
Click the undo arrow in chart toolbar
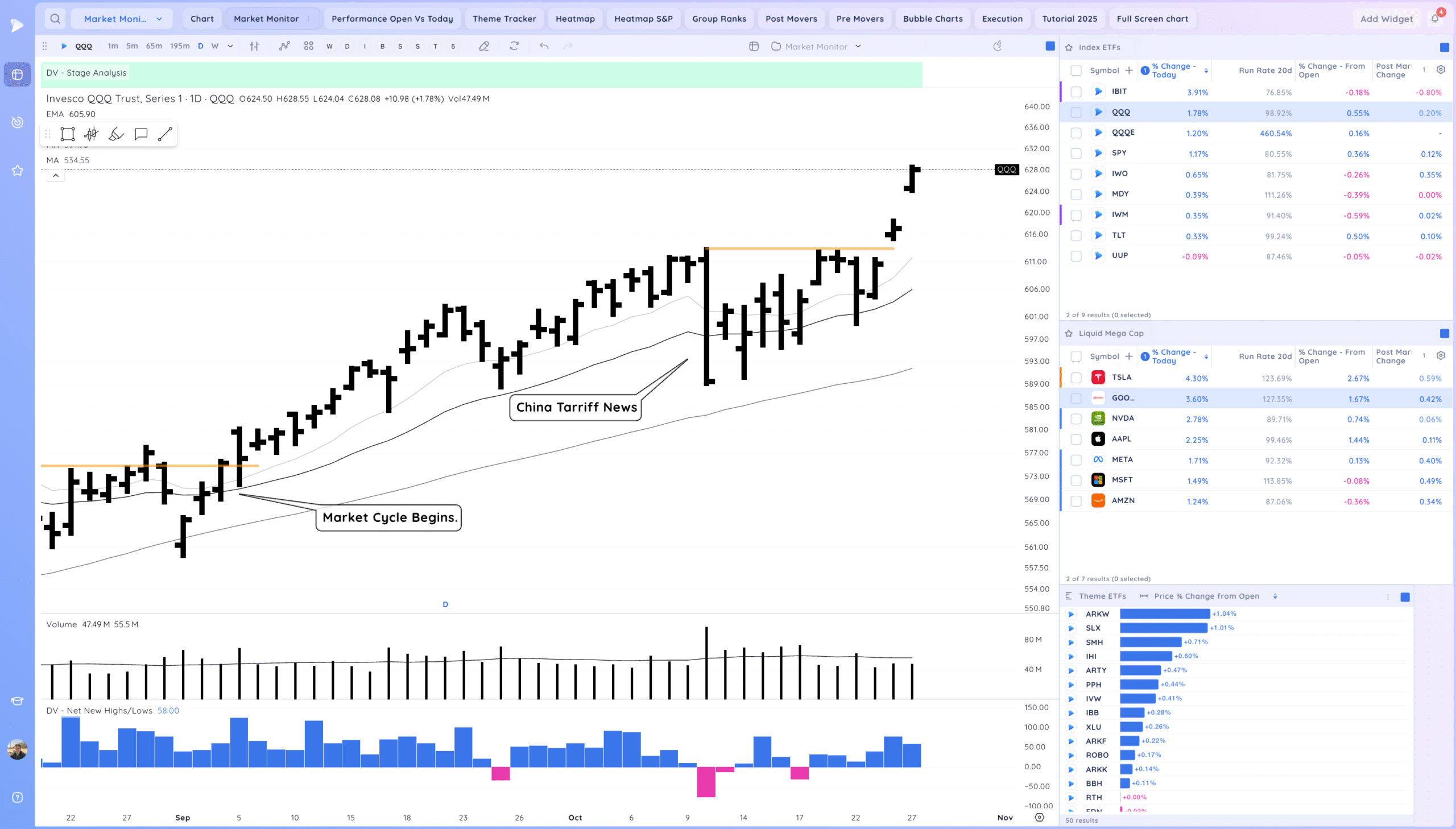[544, 46]
